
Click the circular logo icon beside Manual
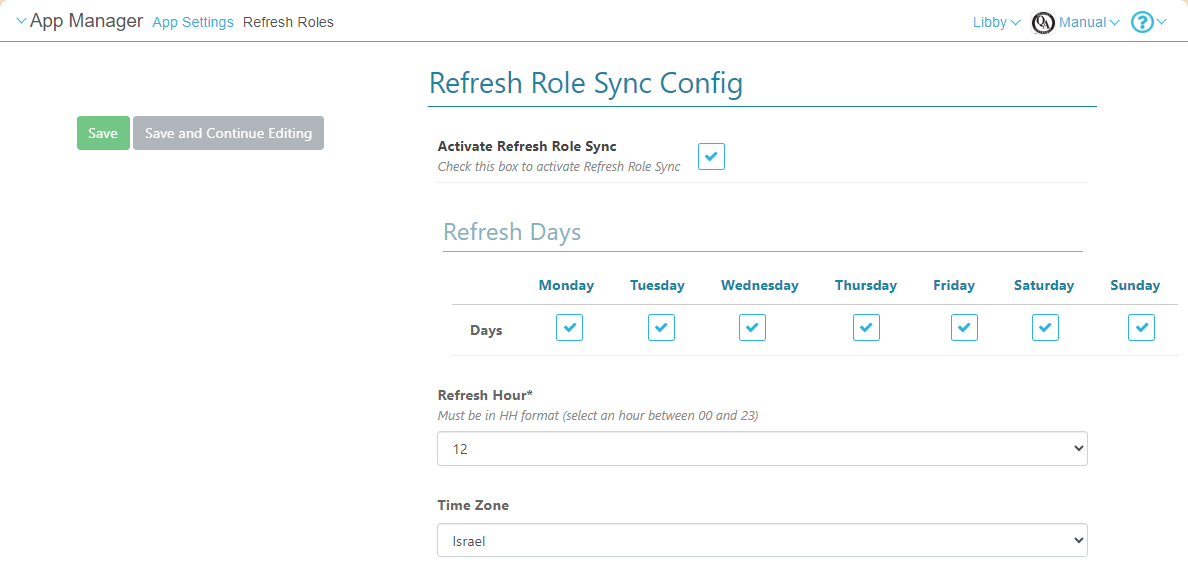click(1043, 22)
